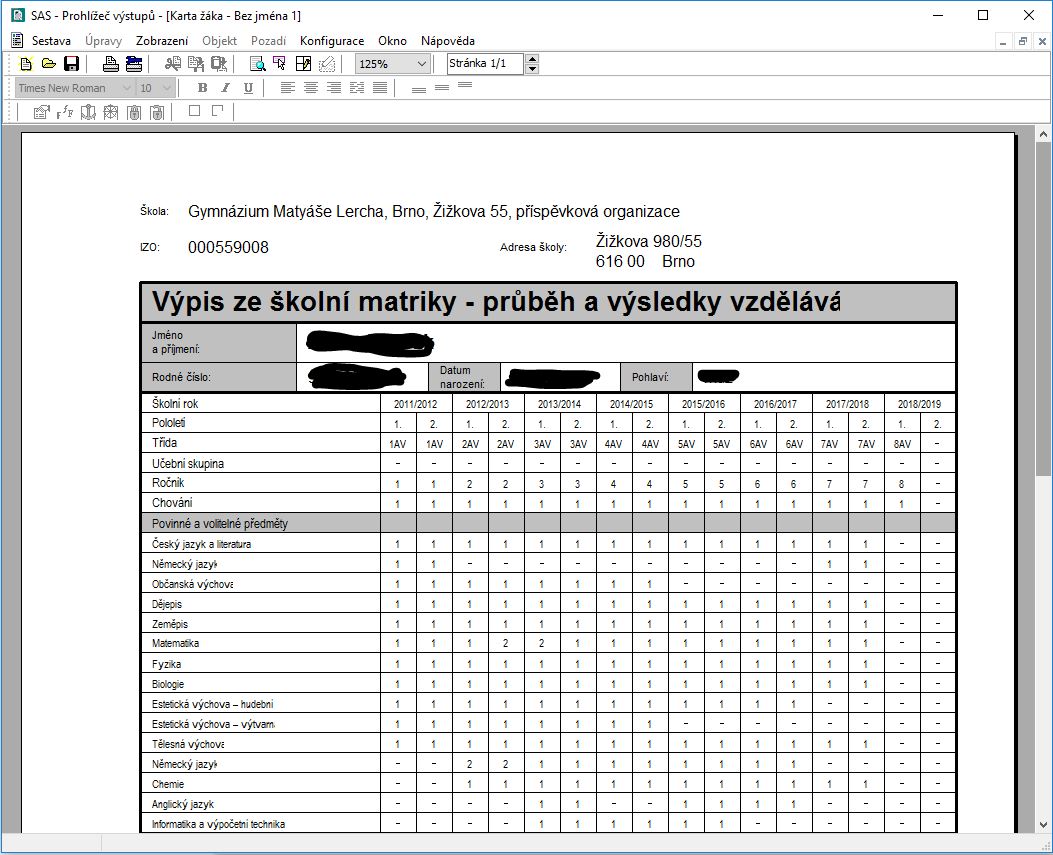The height and width of the screenshot is (855, 1053).
Task: Click the New document icon
Action: [x=26, y=64]
